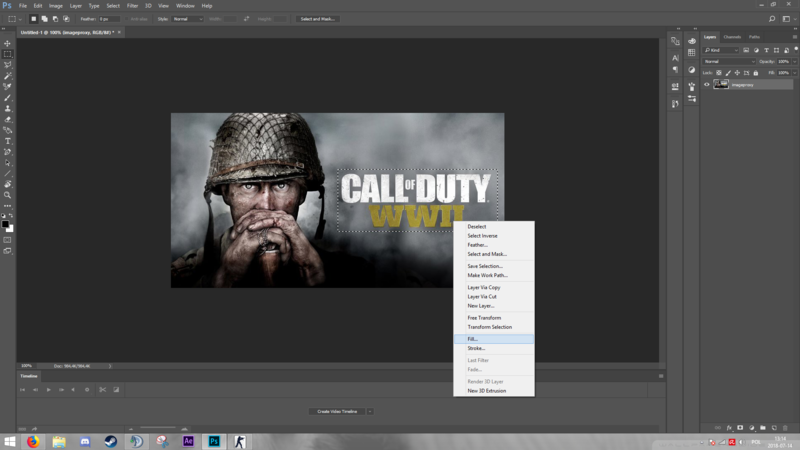
Task: Pick the Horizontal Type tool
Action: pos(8,141)
